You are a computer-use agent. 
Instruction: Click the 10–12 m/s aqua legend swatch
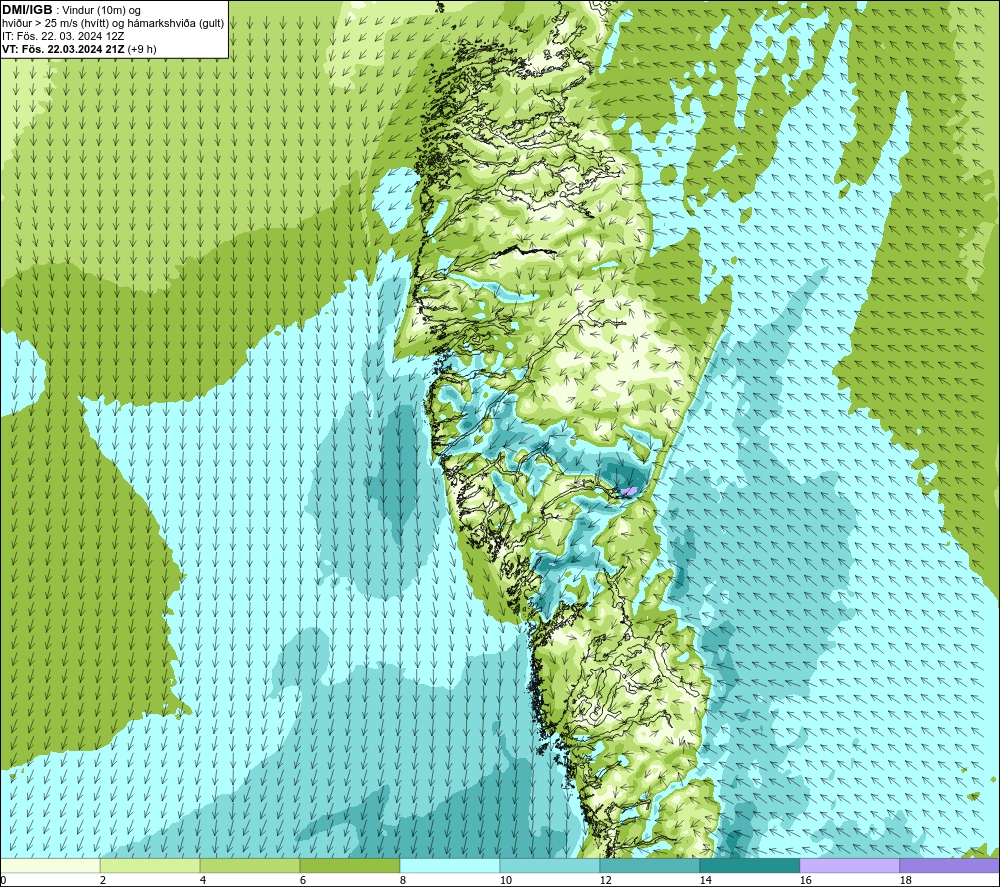550,865
